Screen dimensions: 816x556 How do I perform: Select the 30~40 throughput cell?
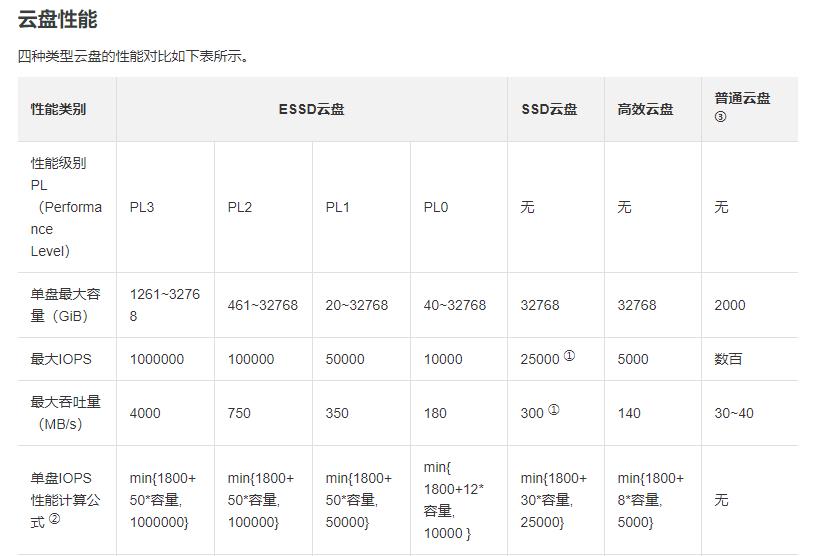734,413
